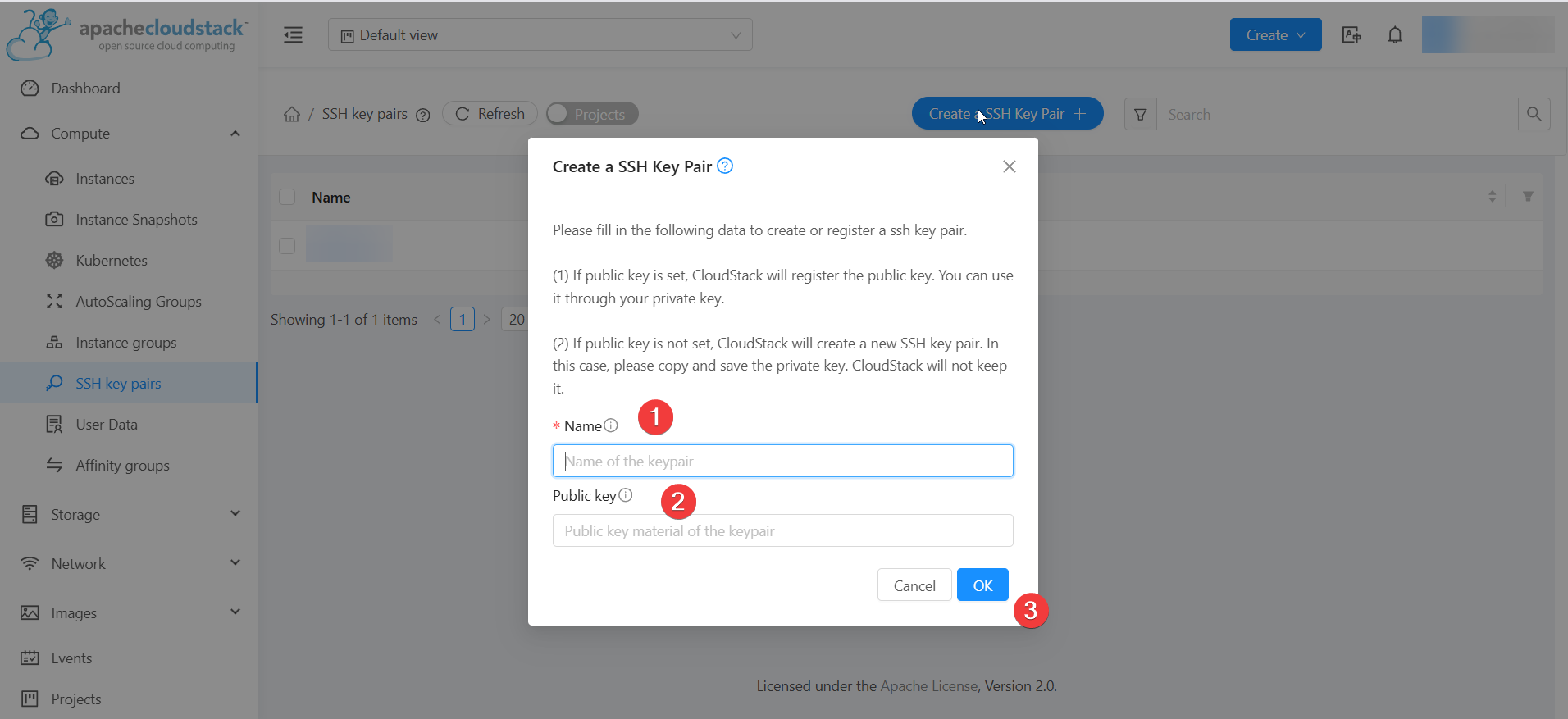Open the search filter funnel icon
The height and width of the screenshot is (719, 1568).
(1140, 115)
